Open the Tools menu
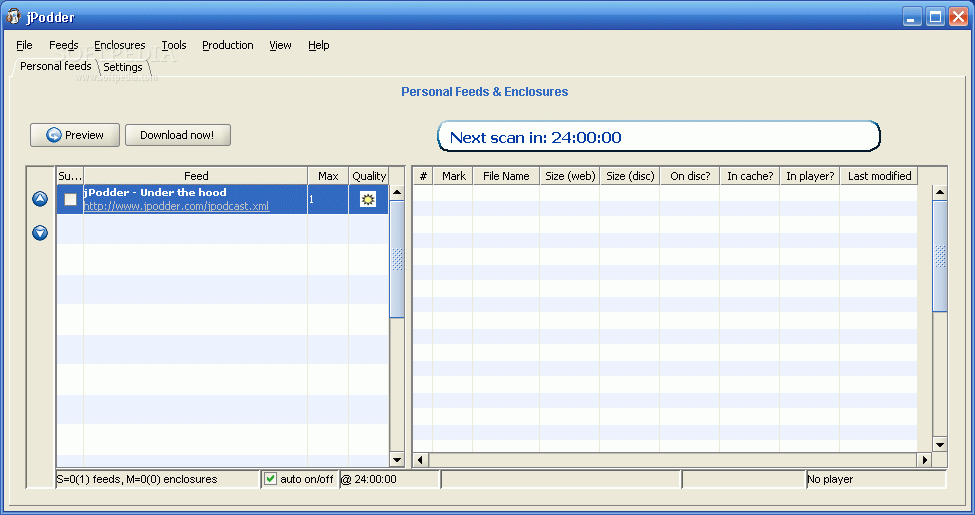975x515 pixels. [x=174, y=45]
